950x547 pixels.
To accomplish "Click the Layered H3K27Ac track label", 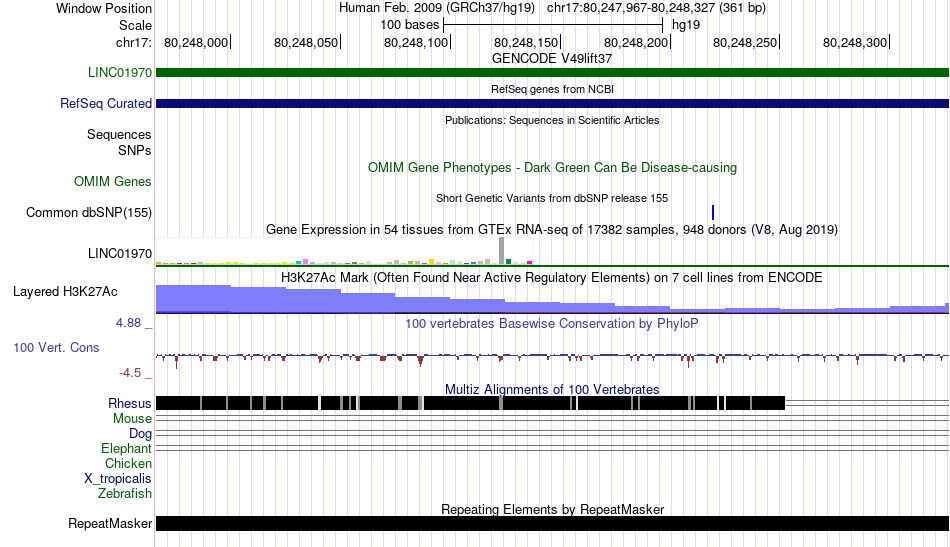I will (x=65, y=292).
